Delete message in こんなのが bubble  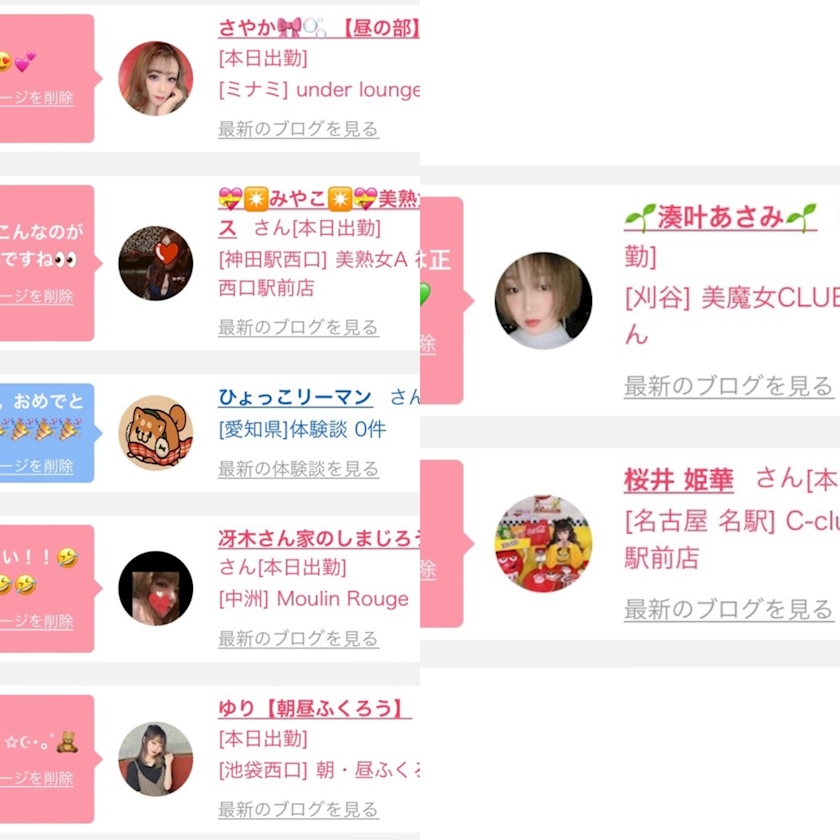[x=36, y=296]
